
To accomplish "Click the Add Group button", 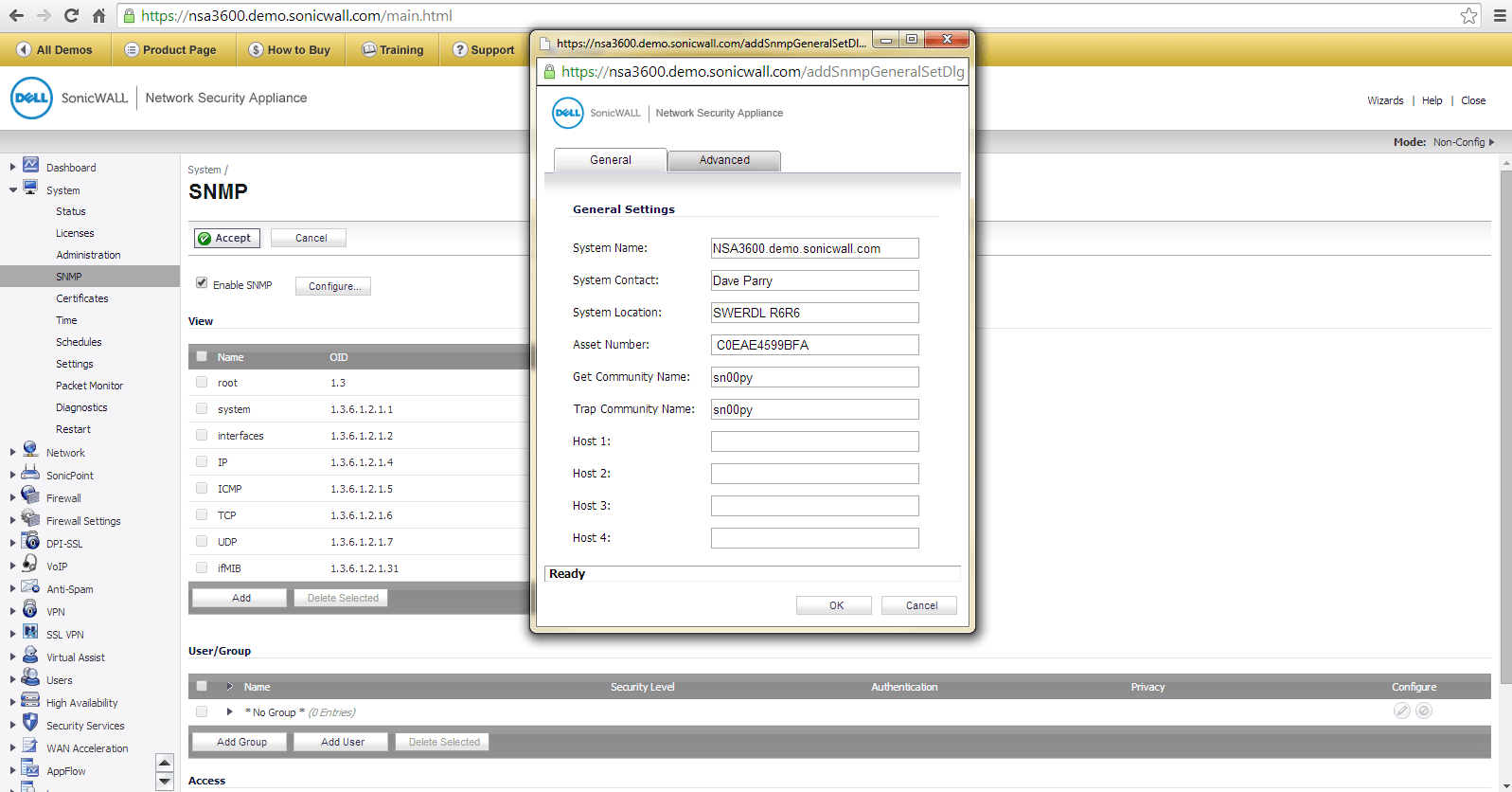I will 241,742.
